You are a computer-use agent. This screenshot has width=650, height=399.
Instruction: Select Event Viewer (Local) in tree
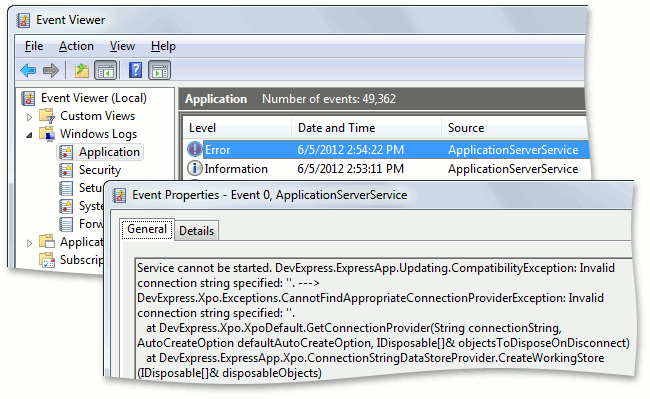pos(94,98)
